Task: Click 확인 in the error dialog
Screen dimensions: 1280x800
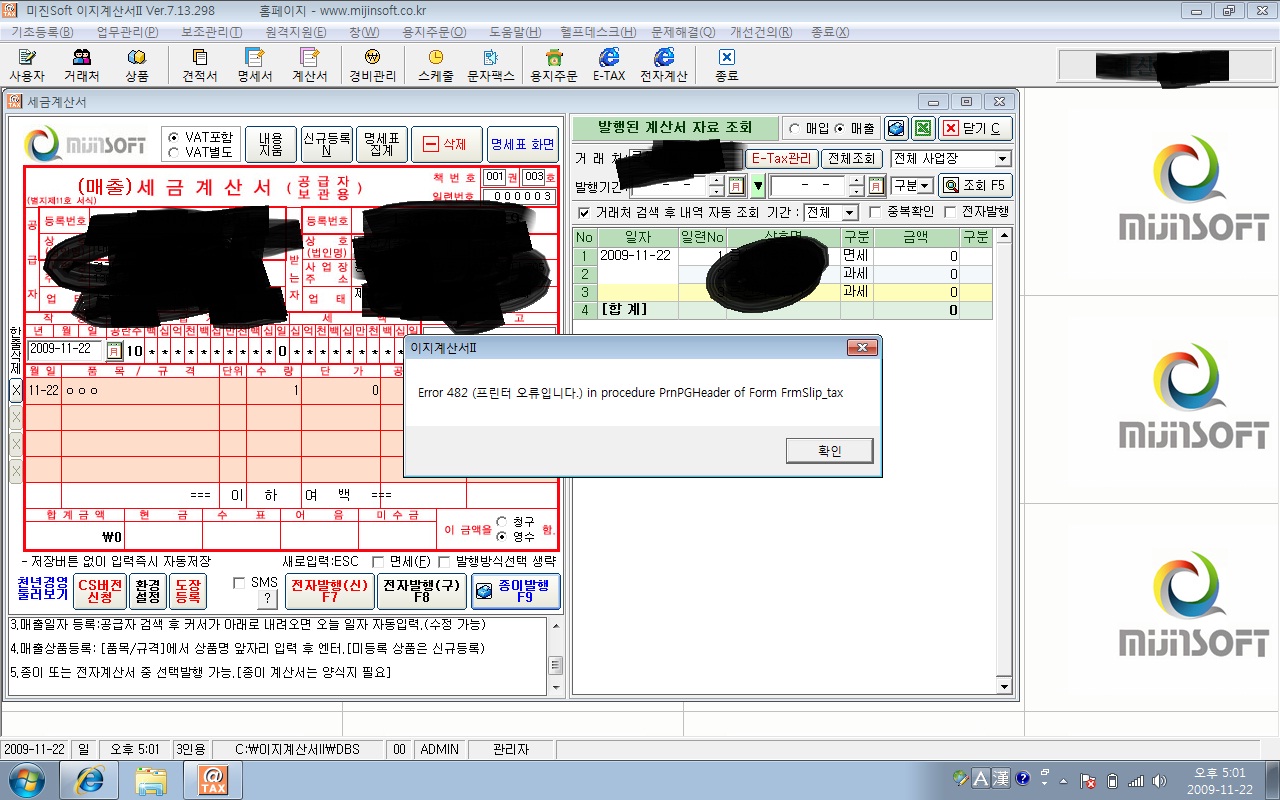Action: tap(829, 451)
